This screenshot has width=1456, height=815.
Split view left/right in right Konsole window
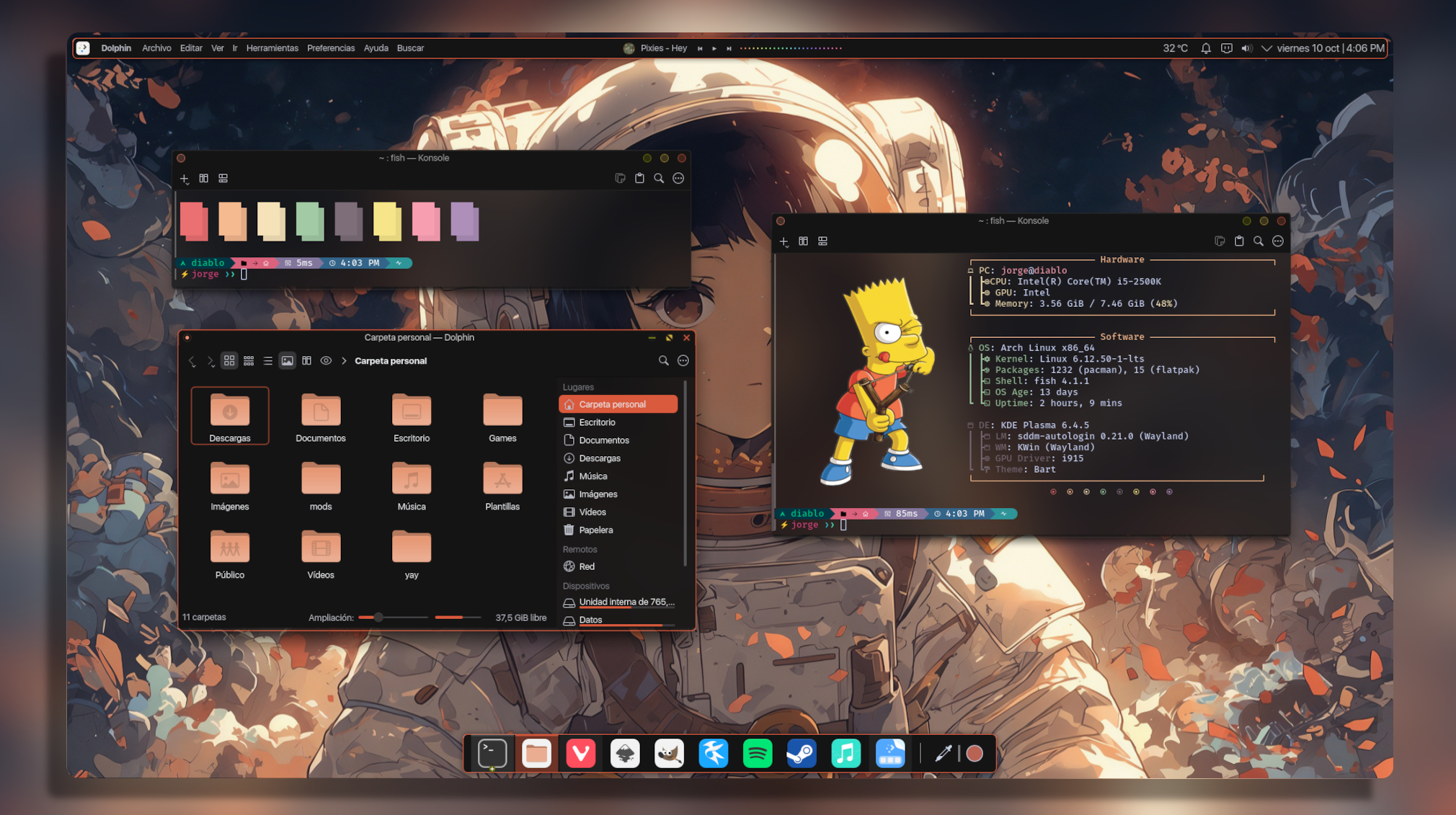804,241
